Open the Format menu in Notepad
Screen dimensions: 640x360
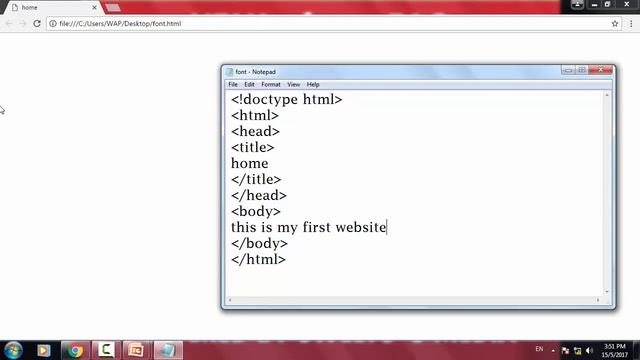click(271, 84)
